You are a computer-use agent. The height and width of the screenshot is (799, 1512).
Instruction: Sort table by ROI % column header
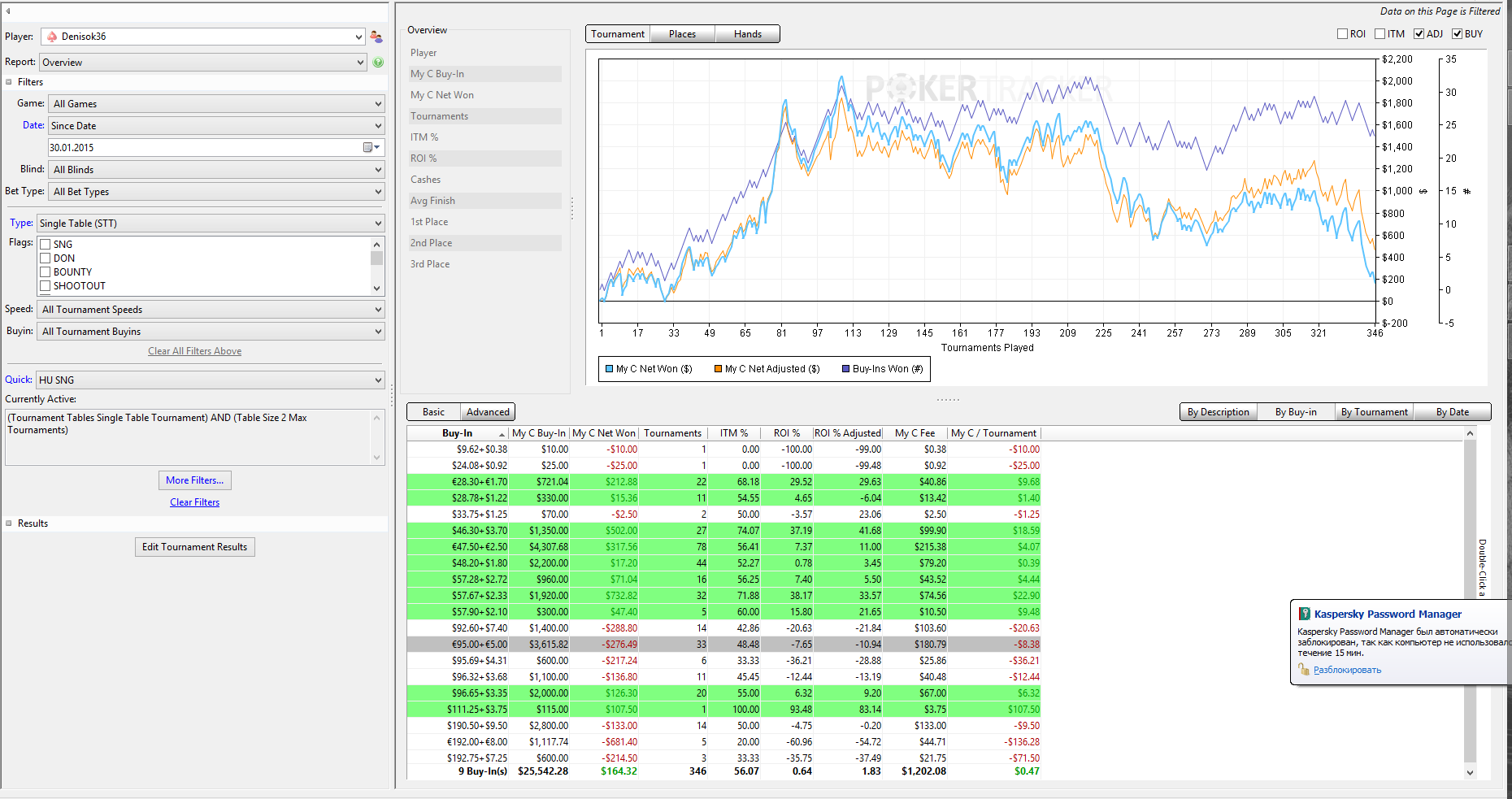click(787, 433)
